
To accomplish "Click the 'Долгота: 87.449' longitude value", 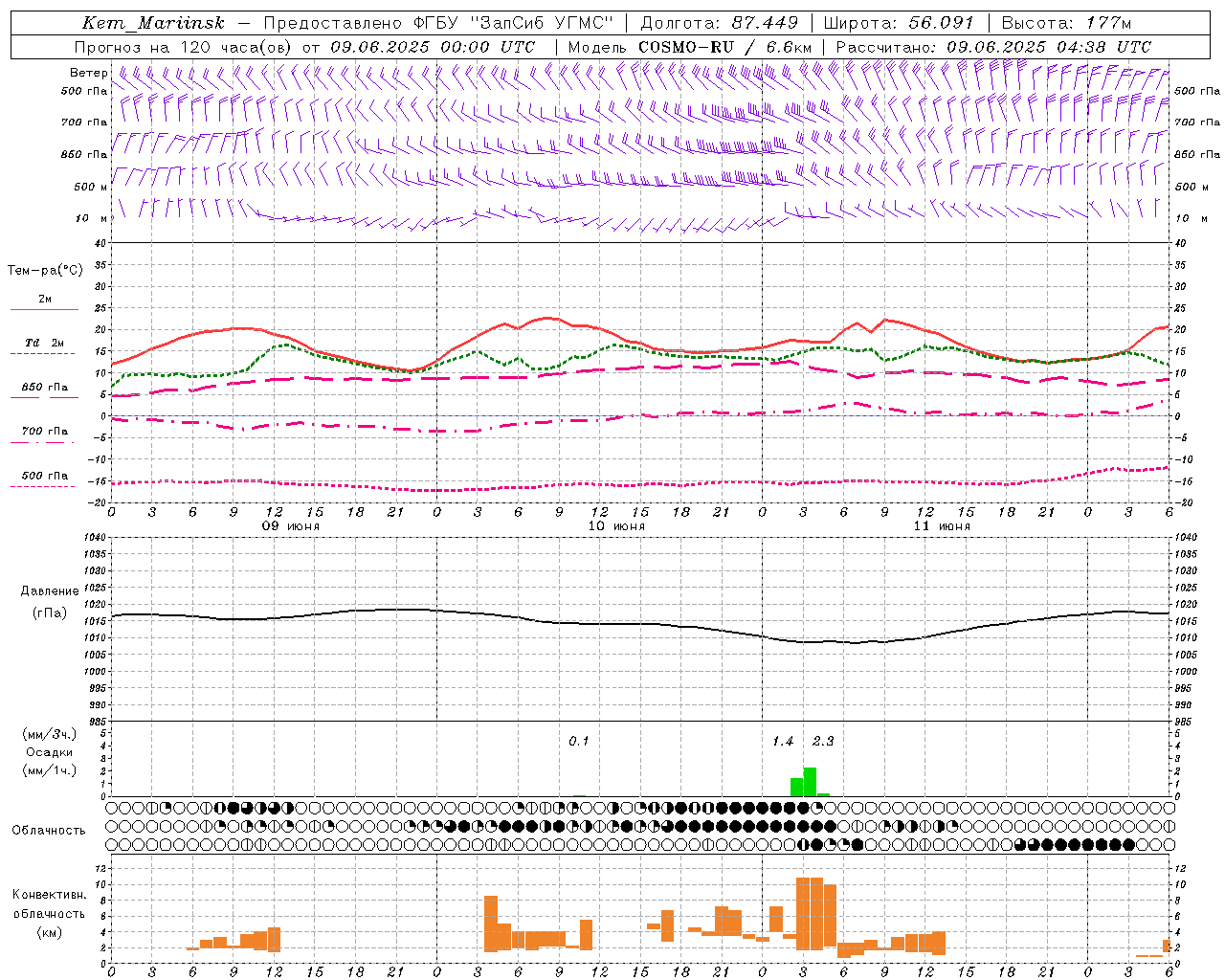I will (x=720, y=23).
